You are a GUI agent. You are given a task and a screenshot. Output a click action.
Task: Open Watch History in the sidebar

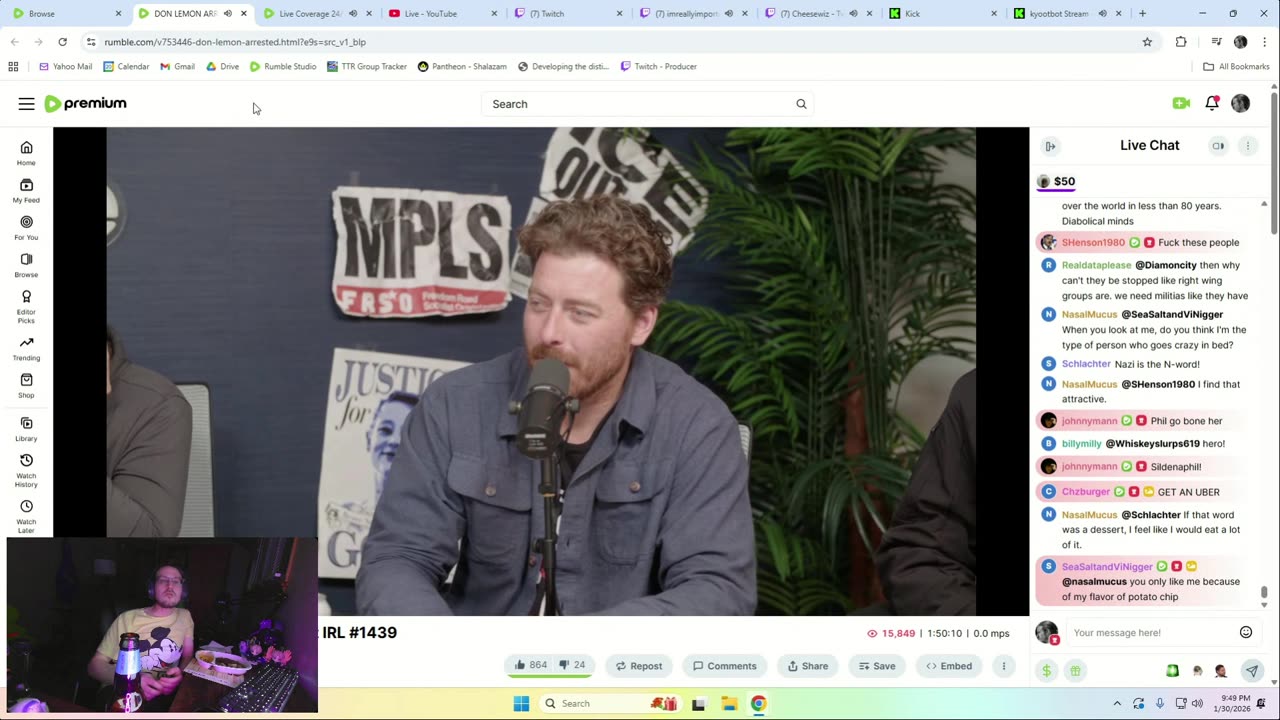pyautogui.click(x=26, y=470)
